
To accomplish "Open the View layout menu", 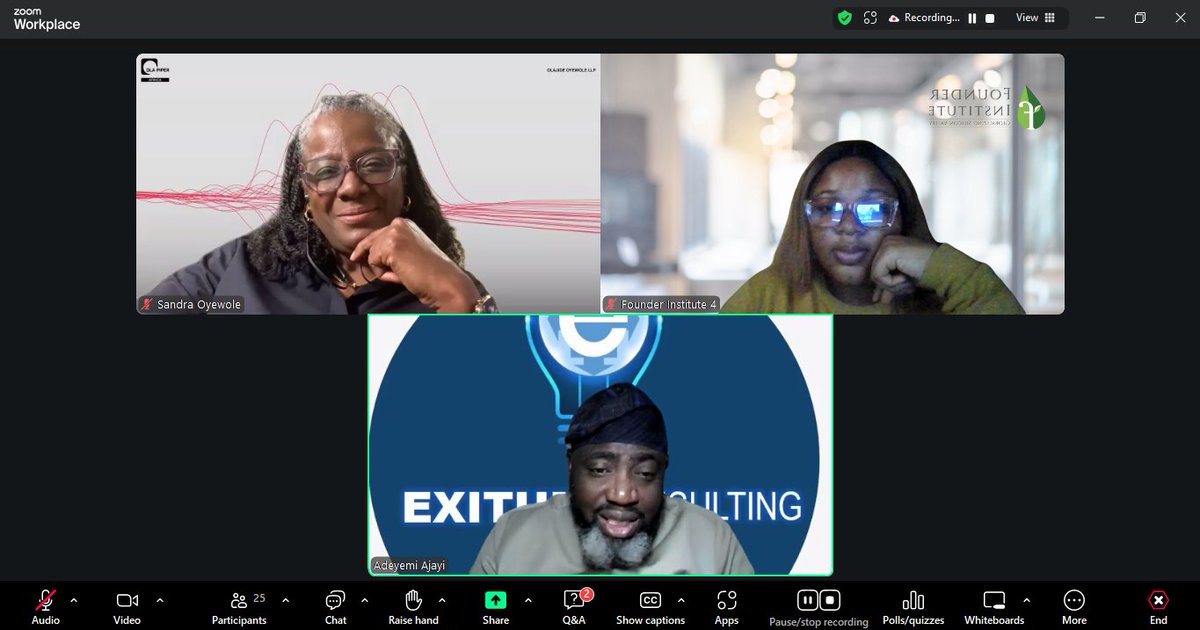I will [x=1035, y=18].
